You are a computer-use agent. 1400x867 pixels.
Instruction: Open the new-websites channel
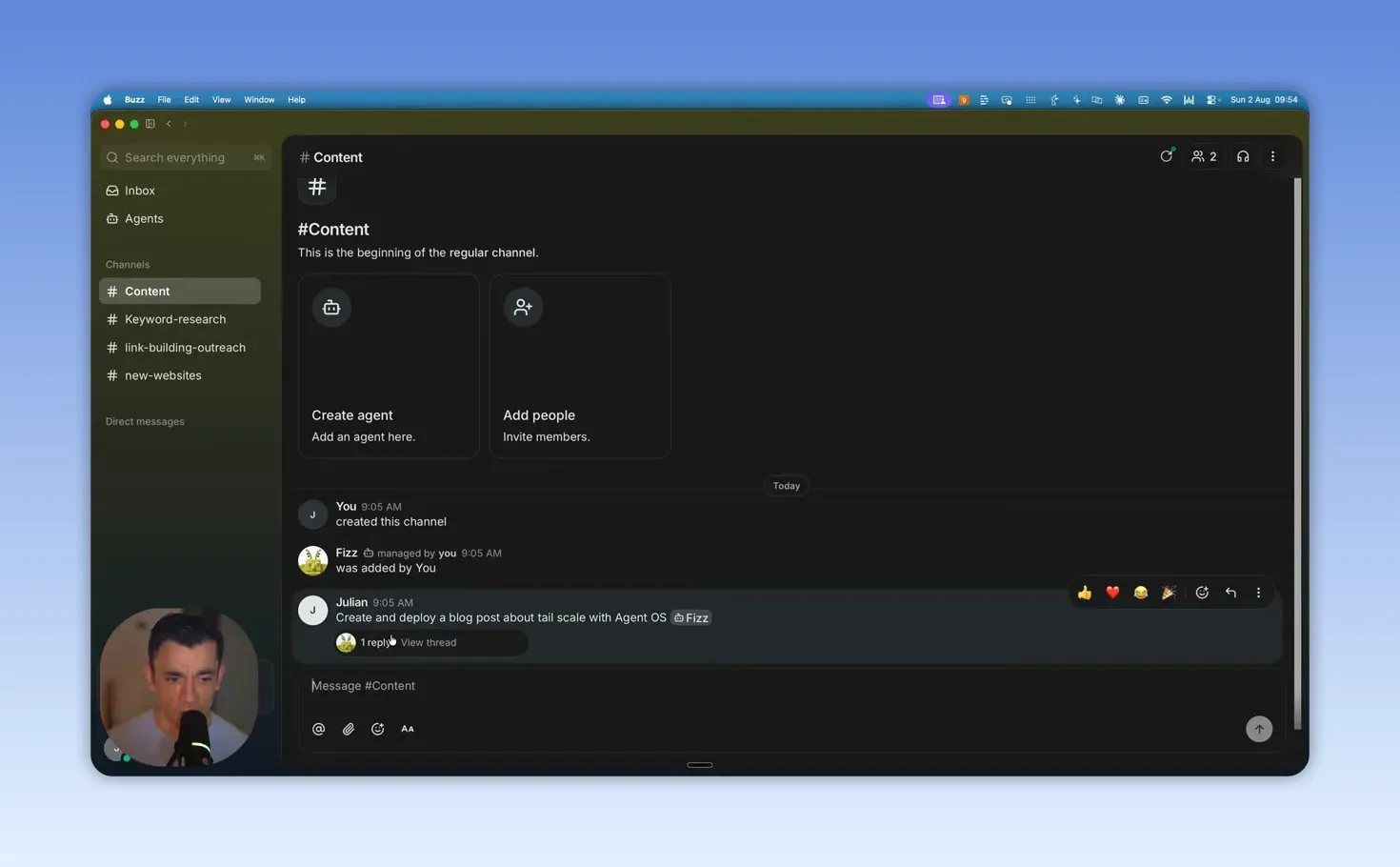[180, 375]
